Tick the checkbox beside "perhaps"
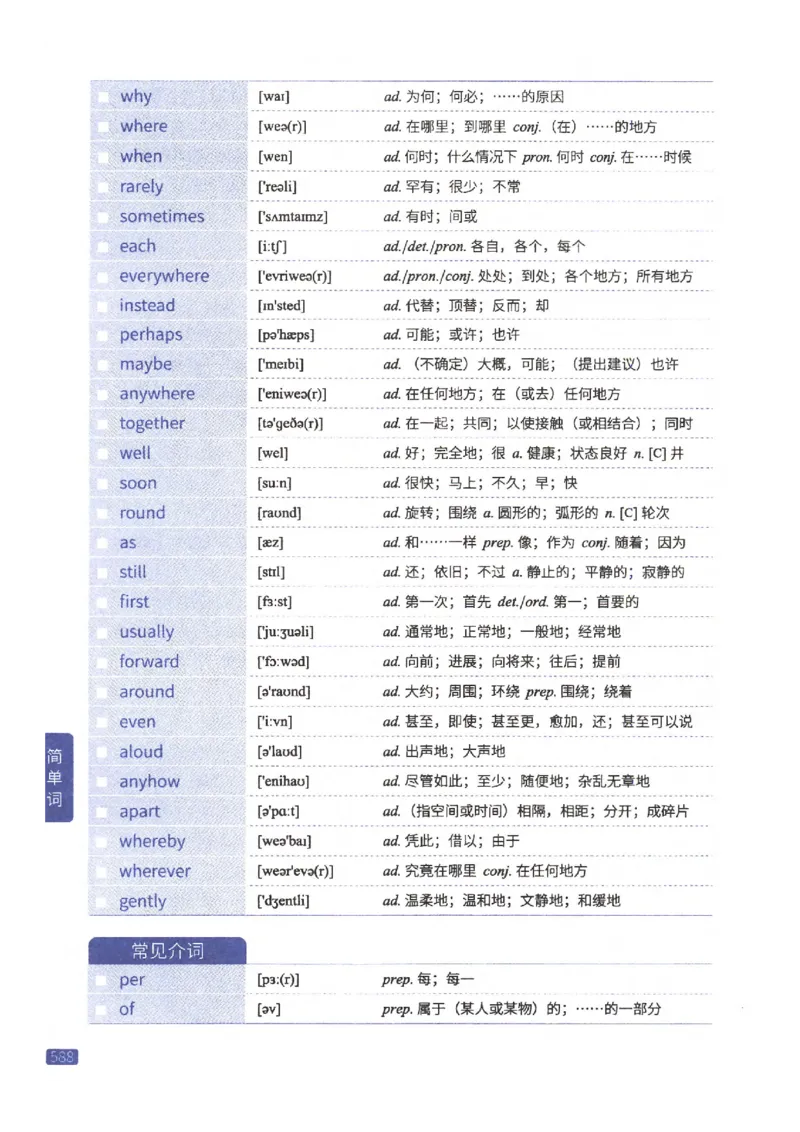This screenshot has height=1132, width=800. tap(104, 335)
